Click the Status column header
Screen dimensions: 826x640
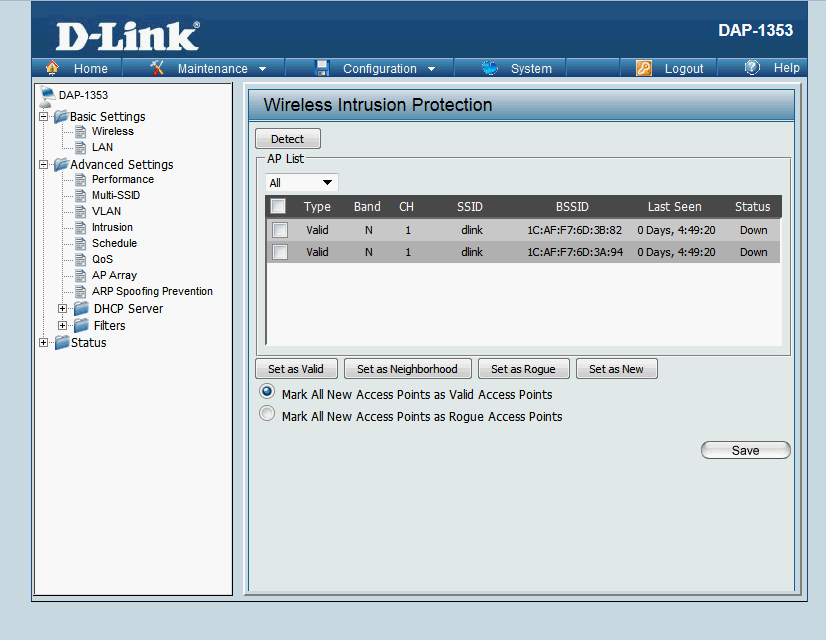[x=752, y=206]
